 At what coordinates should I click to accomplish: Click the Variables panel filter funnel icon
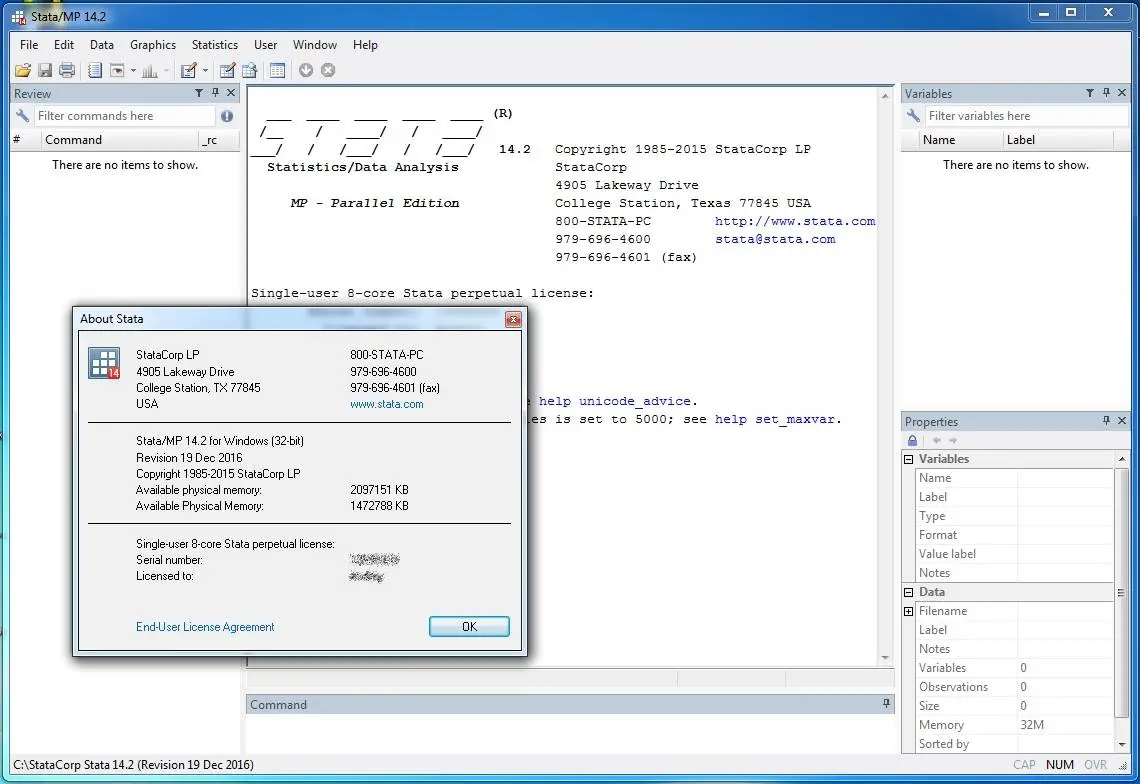click(x=1090, y=93)
